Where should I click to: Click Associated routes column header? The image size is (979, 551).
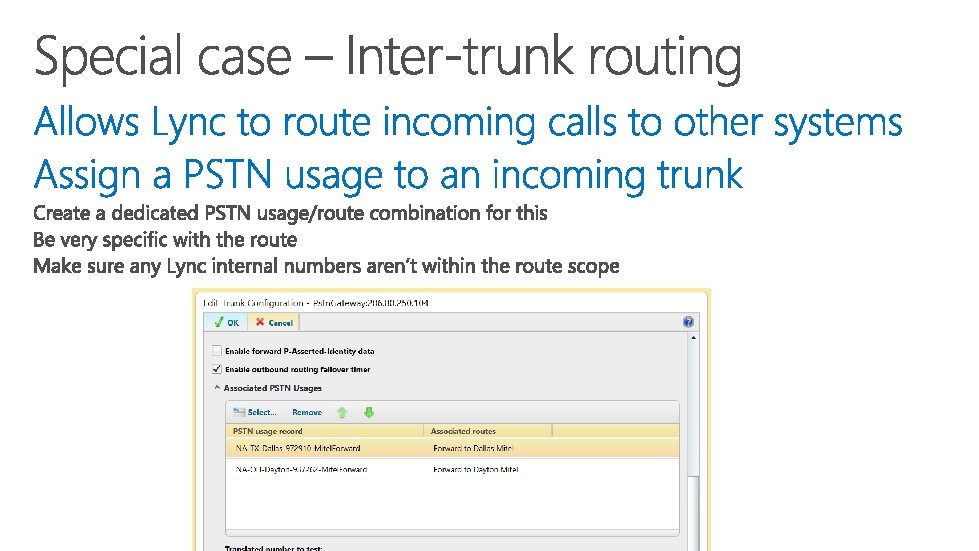[488, 431]
